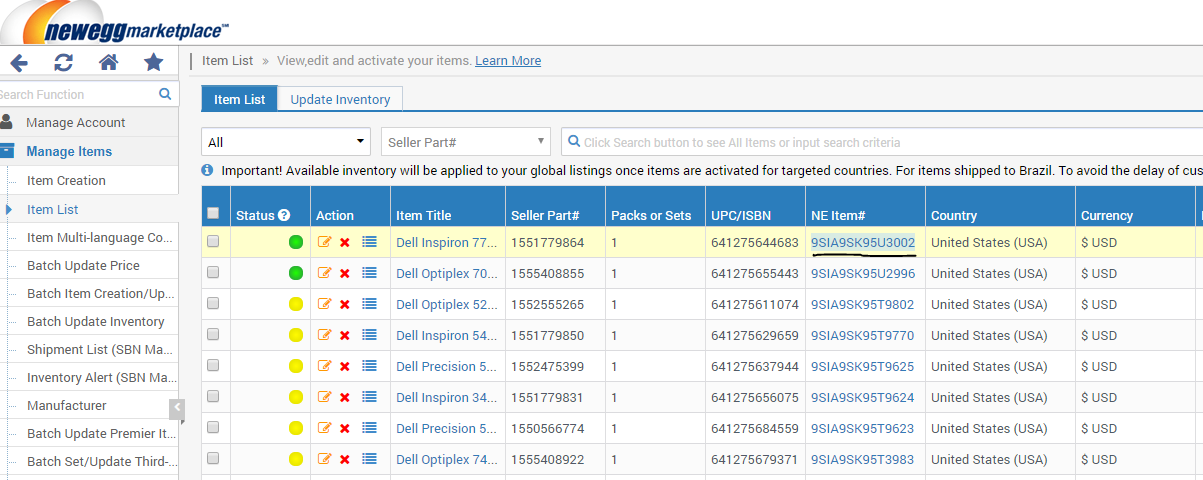Toggle the select-all checkbox in table header
The height and width of the screenshot is (480, 1203).
(212, 213)
